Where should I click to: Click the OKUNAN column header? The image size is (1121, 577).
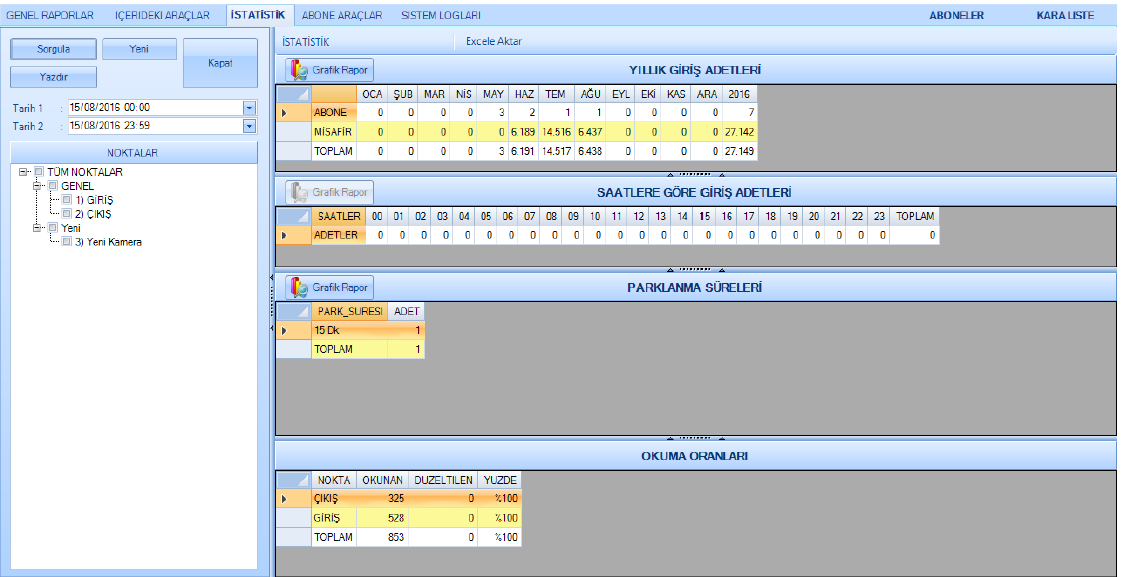coord(382,480)
